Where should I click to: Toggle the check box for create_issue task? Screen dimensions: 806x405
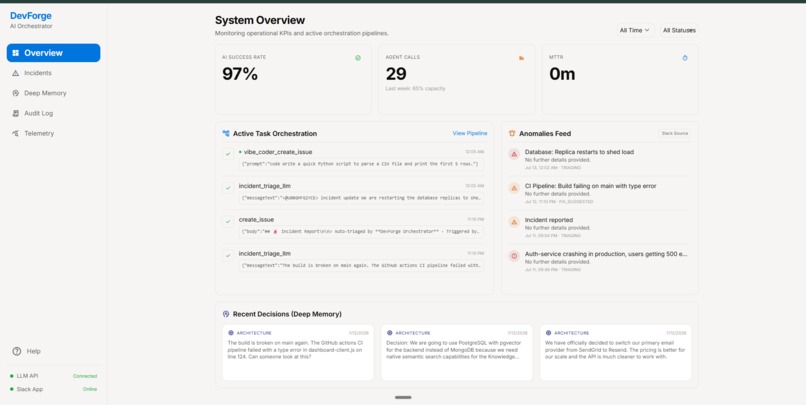228,222
